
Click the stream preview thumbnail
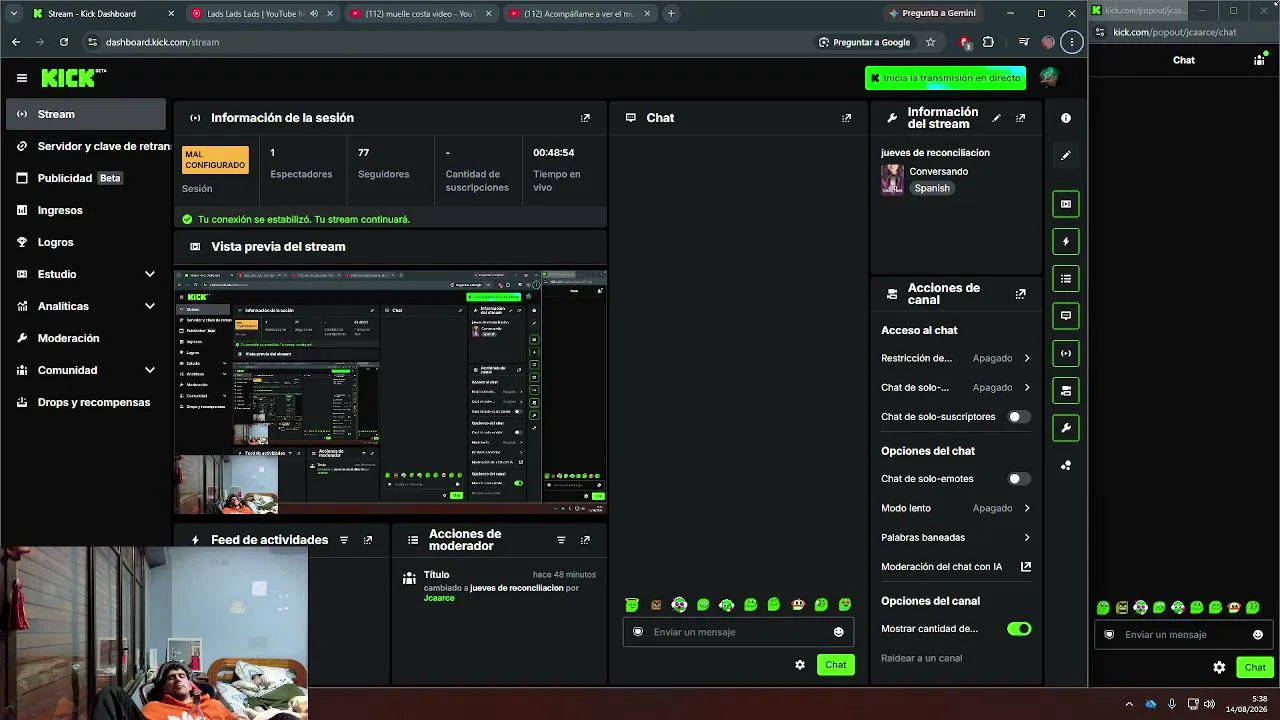(390, 391)
